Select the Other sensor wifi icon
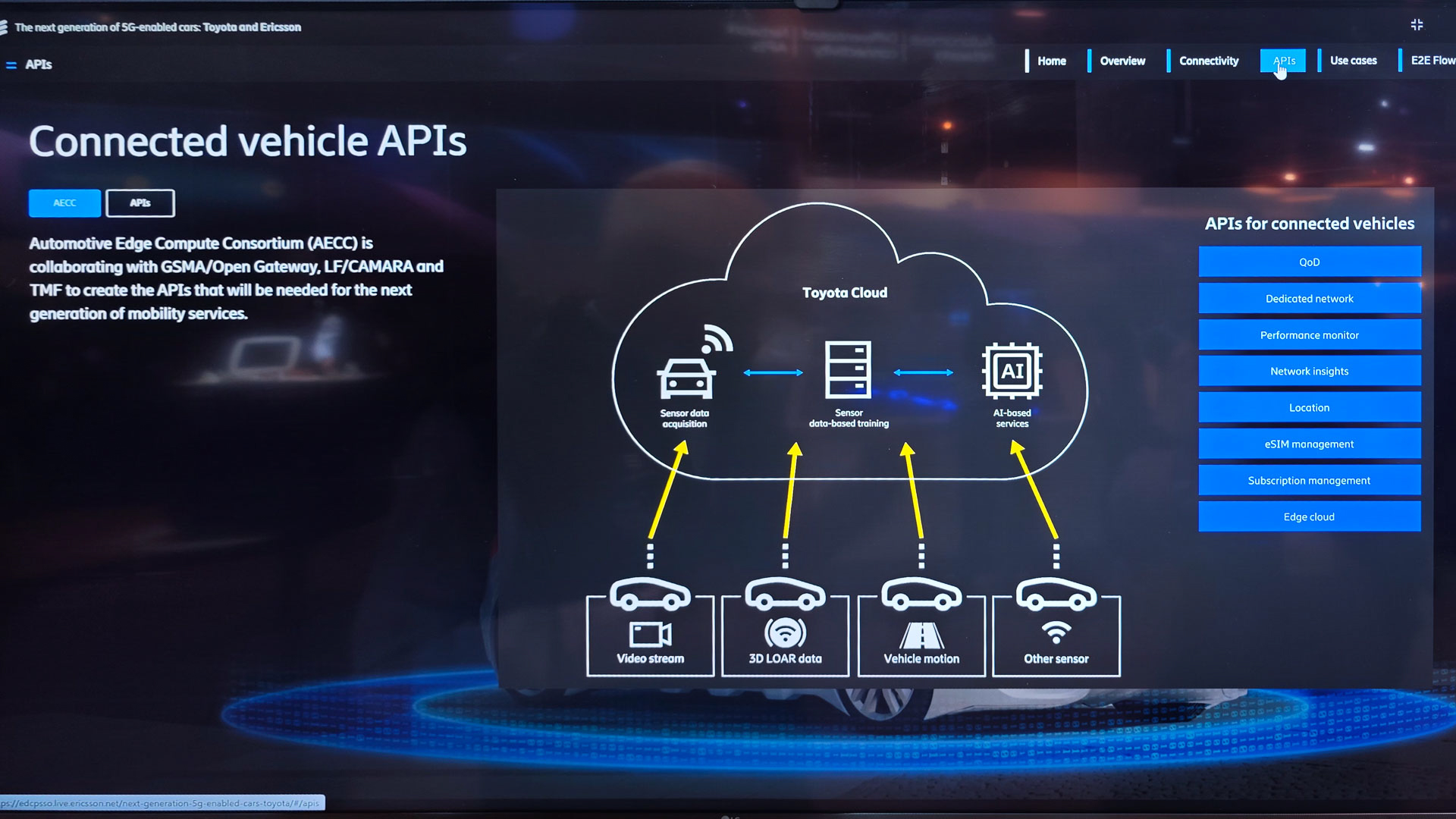 click(x=1056, y=632)
